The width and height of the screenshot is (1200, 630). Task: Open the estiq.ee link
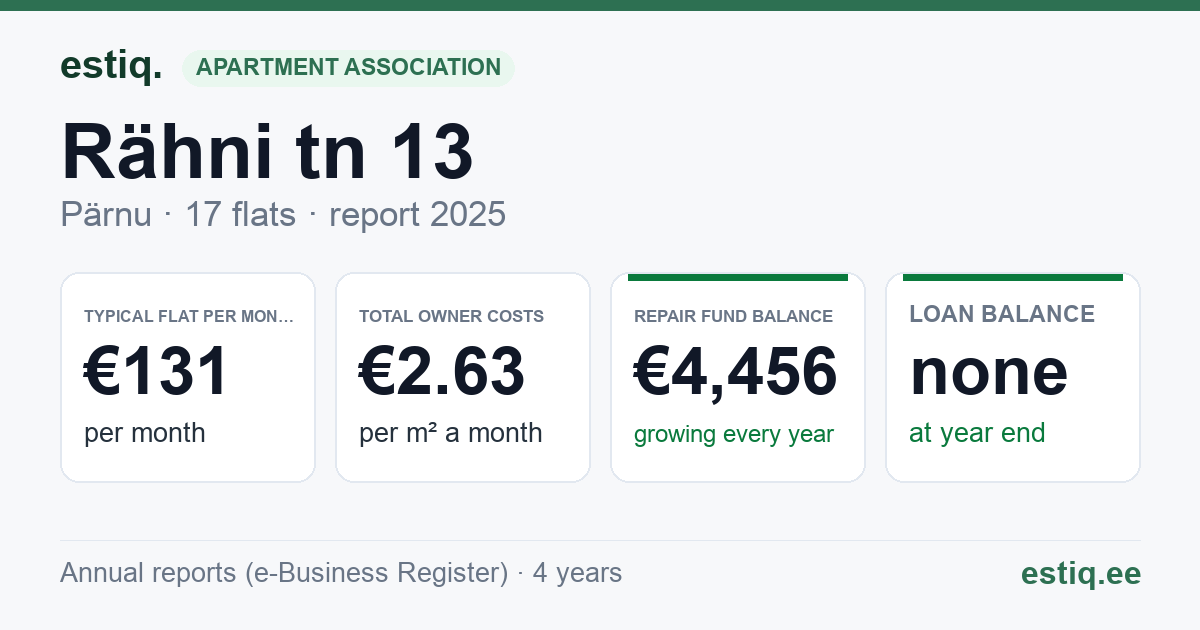[1081, 573]
